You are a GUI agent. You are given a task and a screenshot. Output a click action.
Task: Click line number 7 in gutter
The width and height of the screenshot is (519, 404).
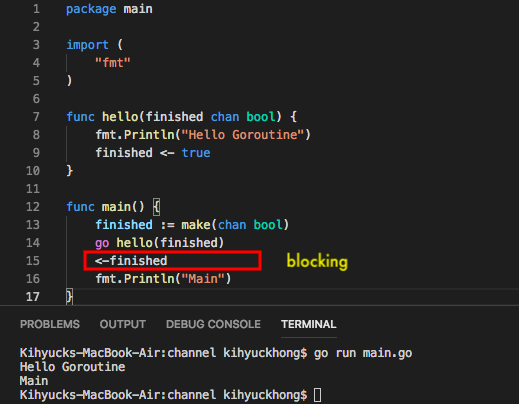[x=36, y=117]
